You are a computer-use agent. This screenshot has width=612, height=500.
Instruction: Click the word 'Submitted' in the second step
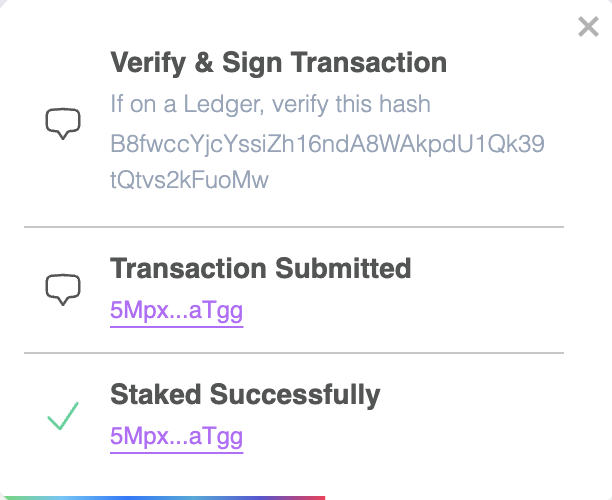click(343, 269)
